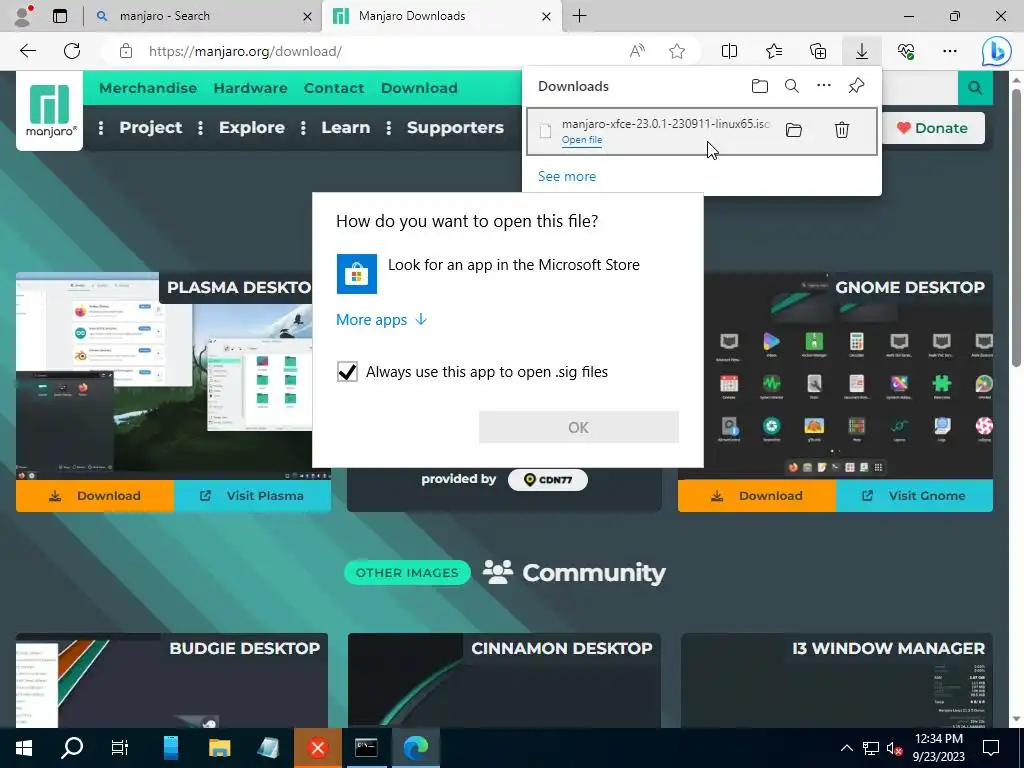The image size is (1024, 768).
Task: Click See more in Downloads panel
Action: pos(567,176)
